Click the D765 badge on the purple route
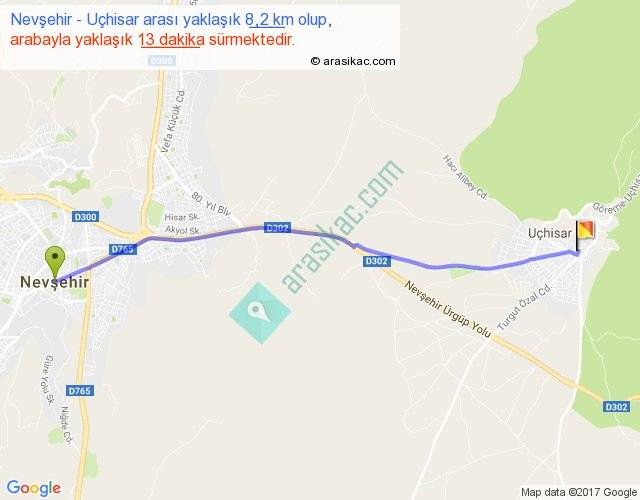 point(123,249)
